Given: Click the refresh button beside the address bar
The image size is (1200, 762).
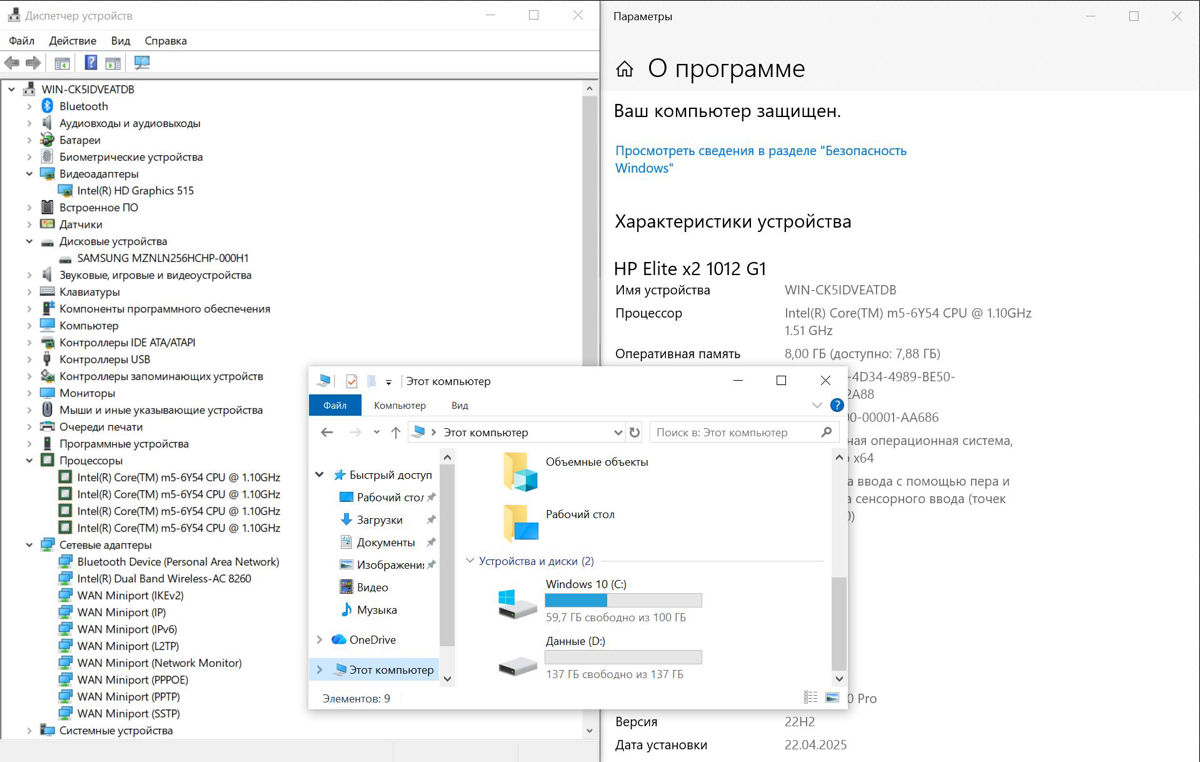Looking at the screenshot, I should [x=634, y=433].
